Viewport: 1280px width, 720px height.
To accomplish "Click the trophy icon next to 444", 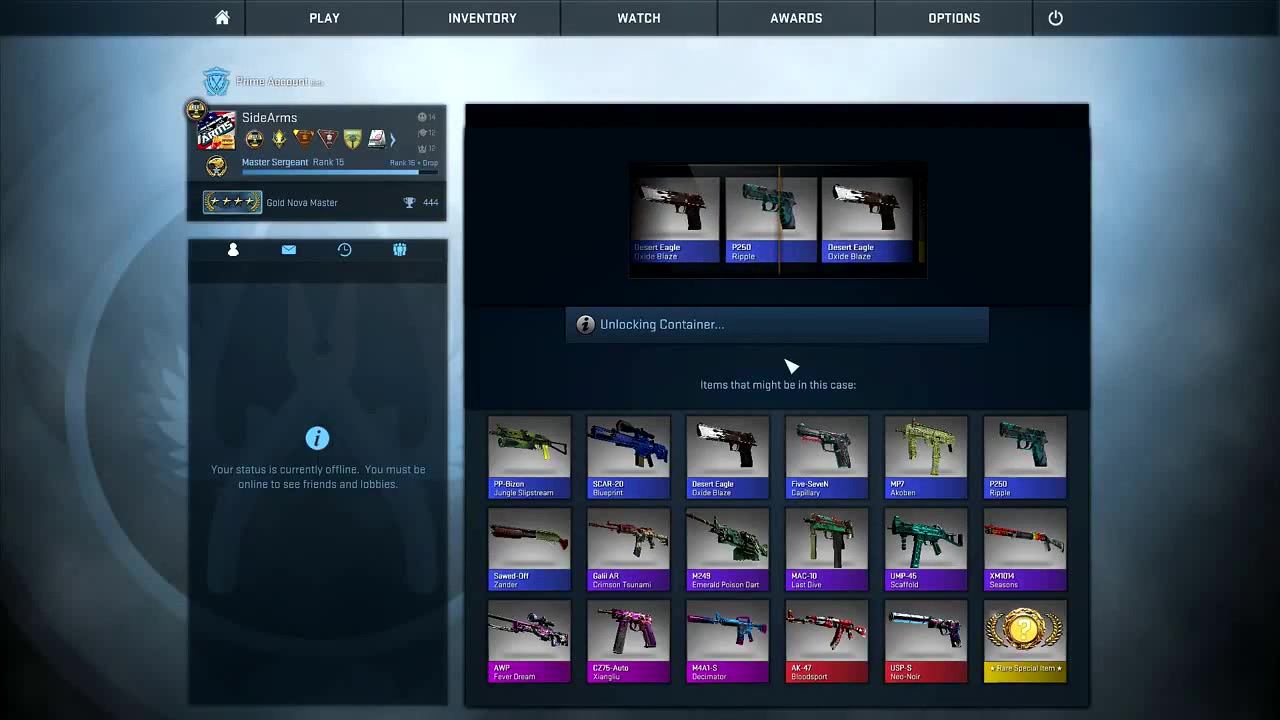I will pyautogui.click(x=409, y=203).
